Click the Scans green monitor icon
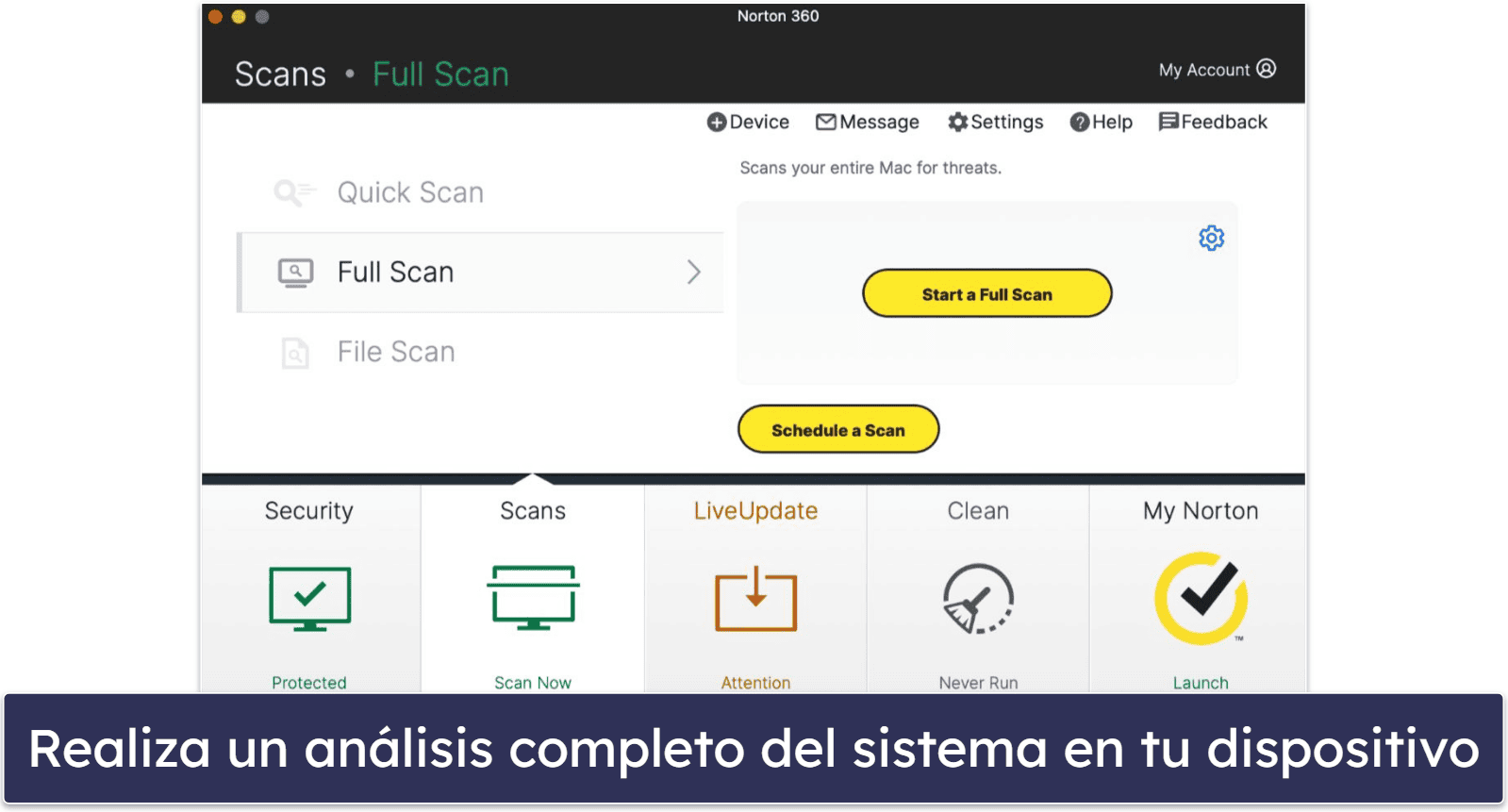 tap(533, 598)
